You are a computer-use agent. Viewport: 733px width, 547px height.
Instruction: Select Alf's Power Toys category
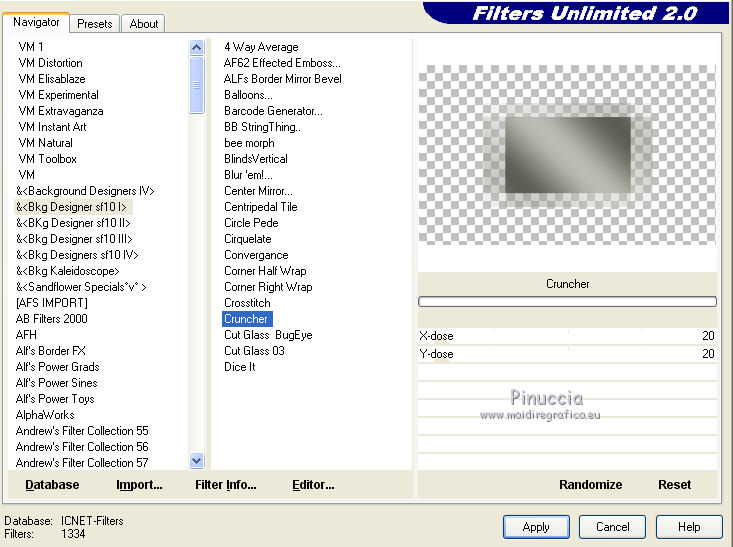point(55,399)
